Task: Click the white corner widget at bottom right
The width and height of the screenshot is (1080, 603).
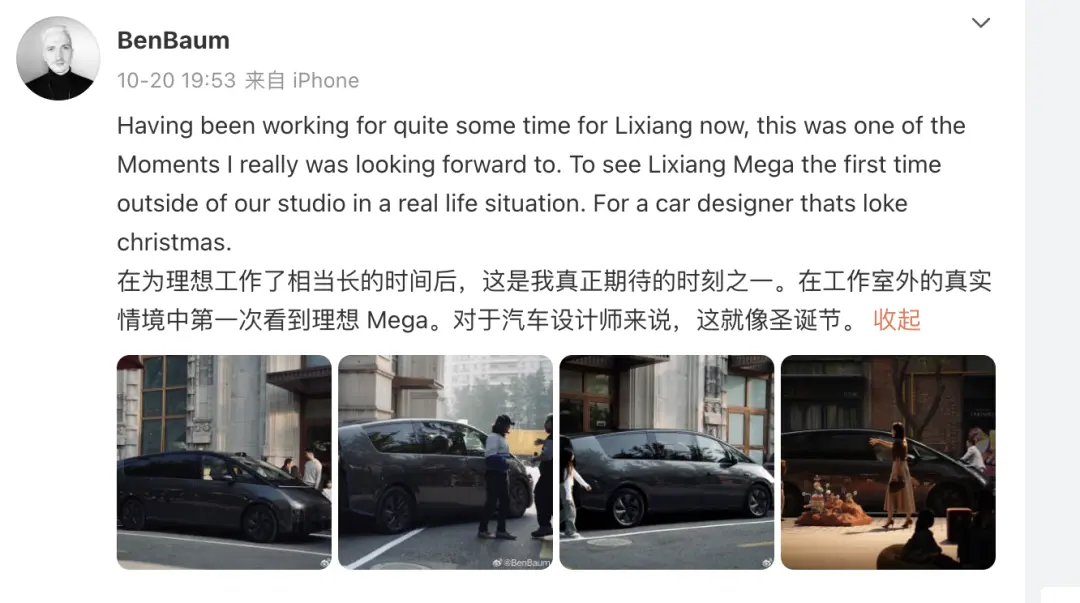Action: click(1061, 595)
